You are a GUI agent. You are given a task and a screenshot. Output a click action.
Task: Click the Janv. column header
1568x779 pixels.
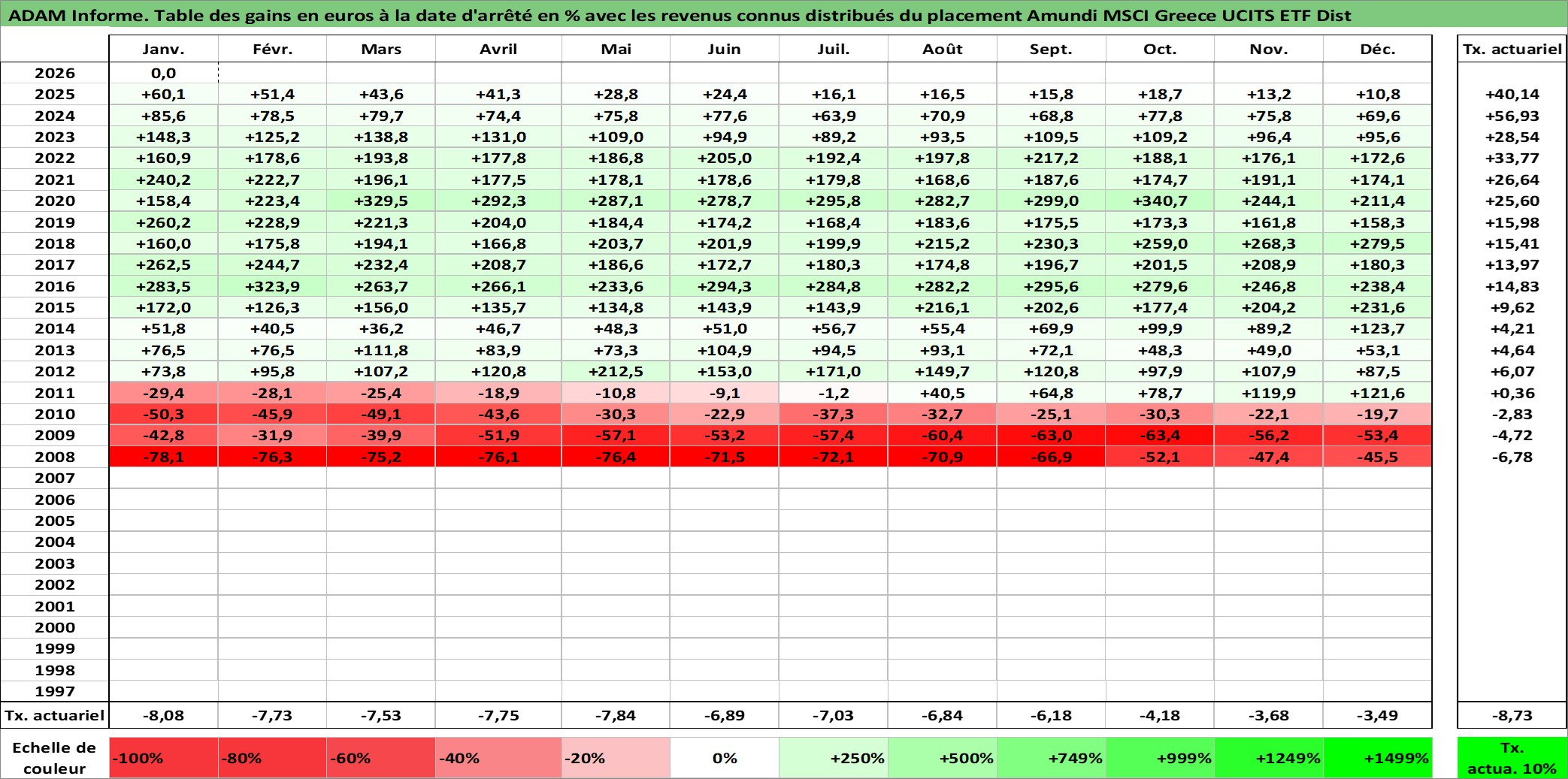point(163,49)
